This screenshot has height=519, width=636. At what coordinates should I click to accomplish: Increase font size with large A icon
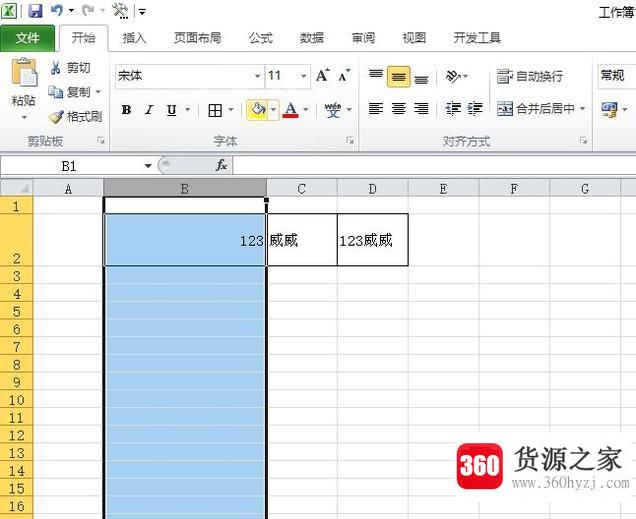pos(323,75)
